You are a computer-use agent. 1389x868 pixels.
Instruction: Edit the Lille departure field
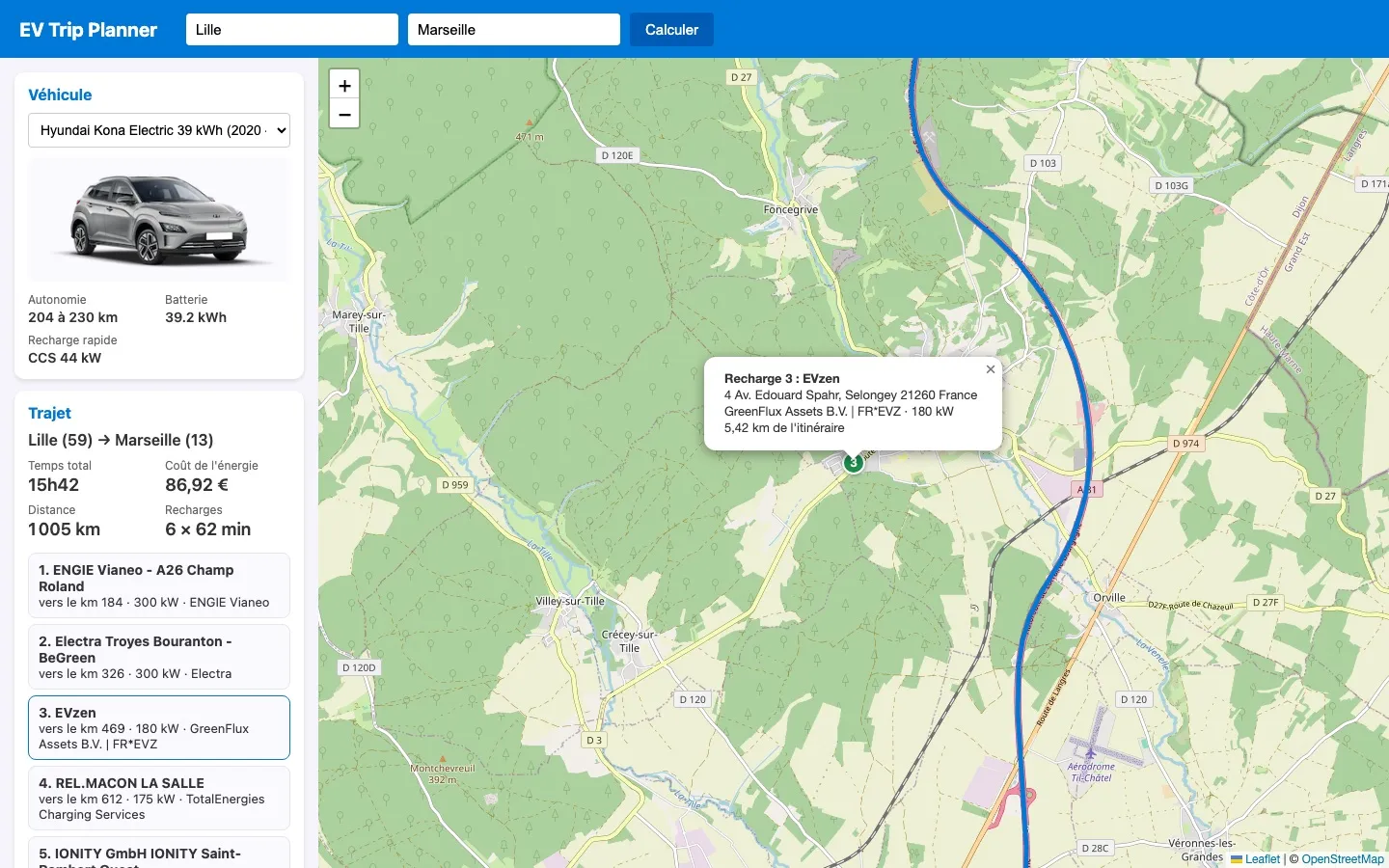tap(292, 30)
